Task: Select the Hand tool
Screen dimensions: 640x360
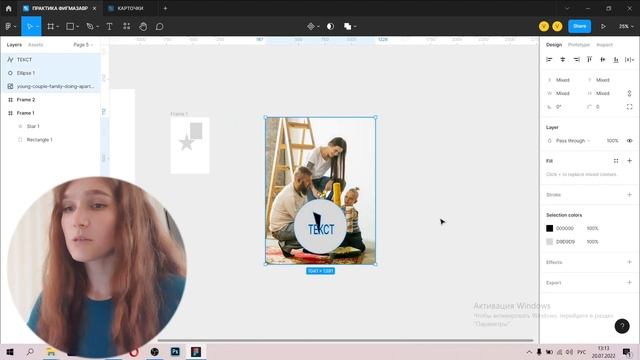Action: tap(143, 27)
